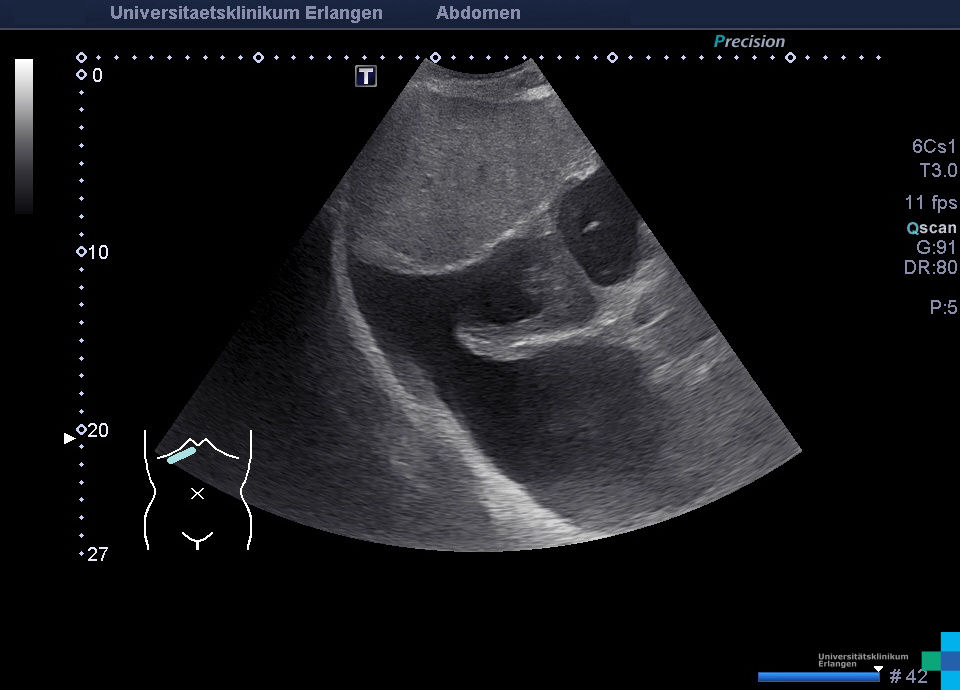This screenshot has height=690, width=960.
Task: Click Universitaetsklinikum Erlangen header title
Action: pos(246,13)
